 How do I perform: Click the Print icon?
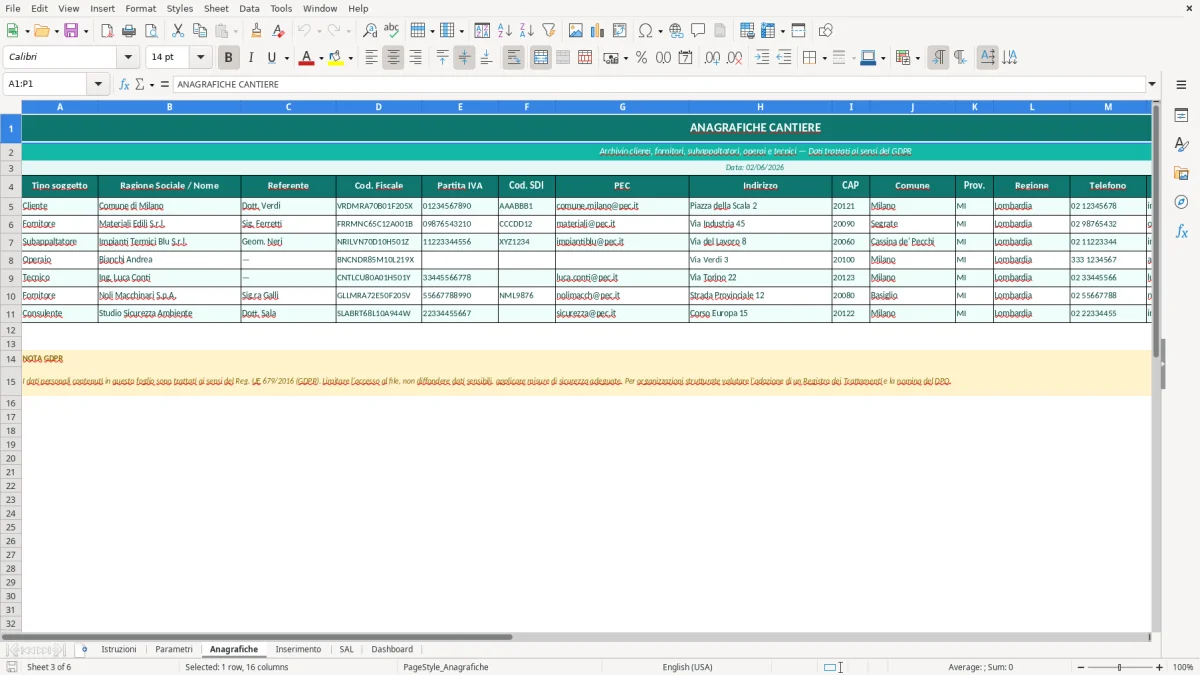click(129, 31)
